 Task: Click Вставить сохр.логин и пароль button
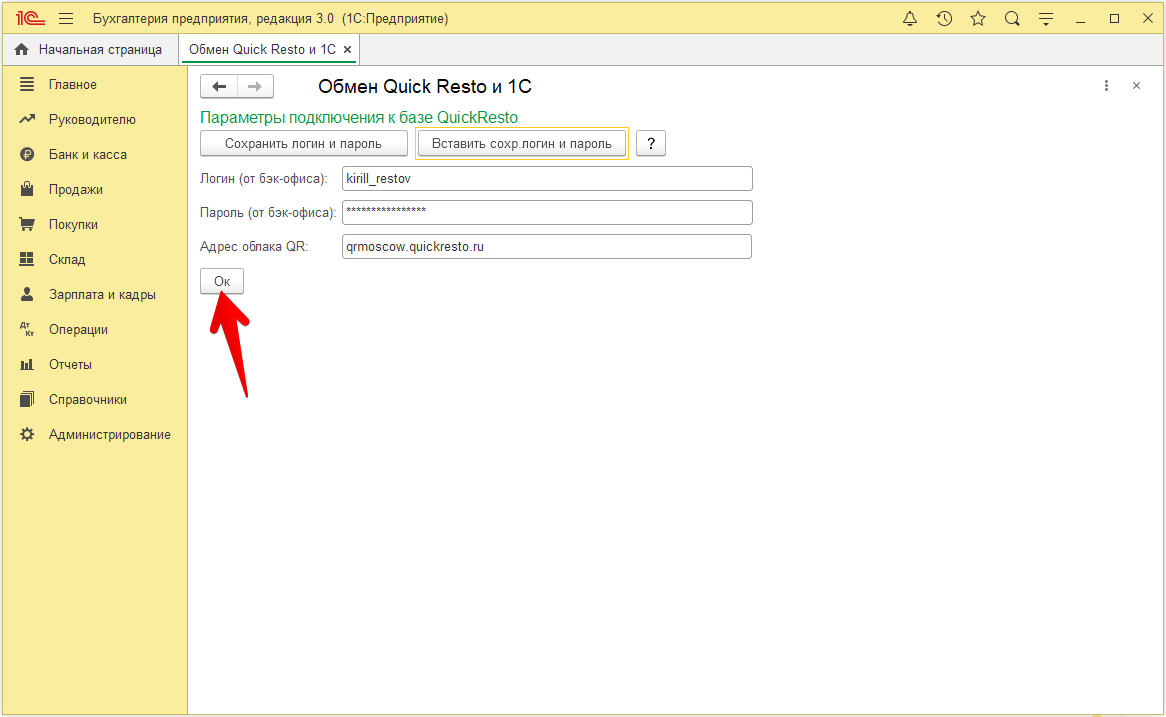[521, 144]
